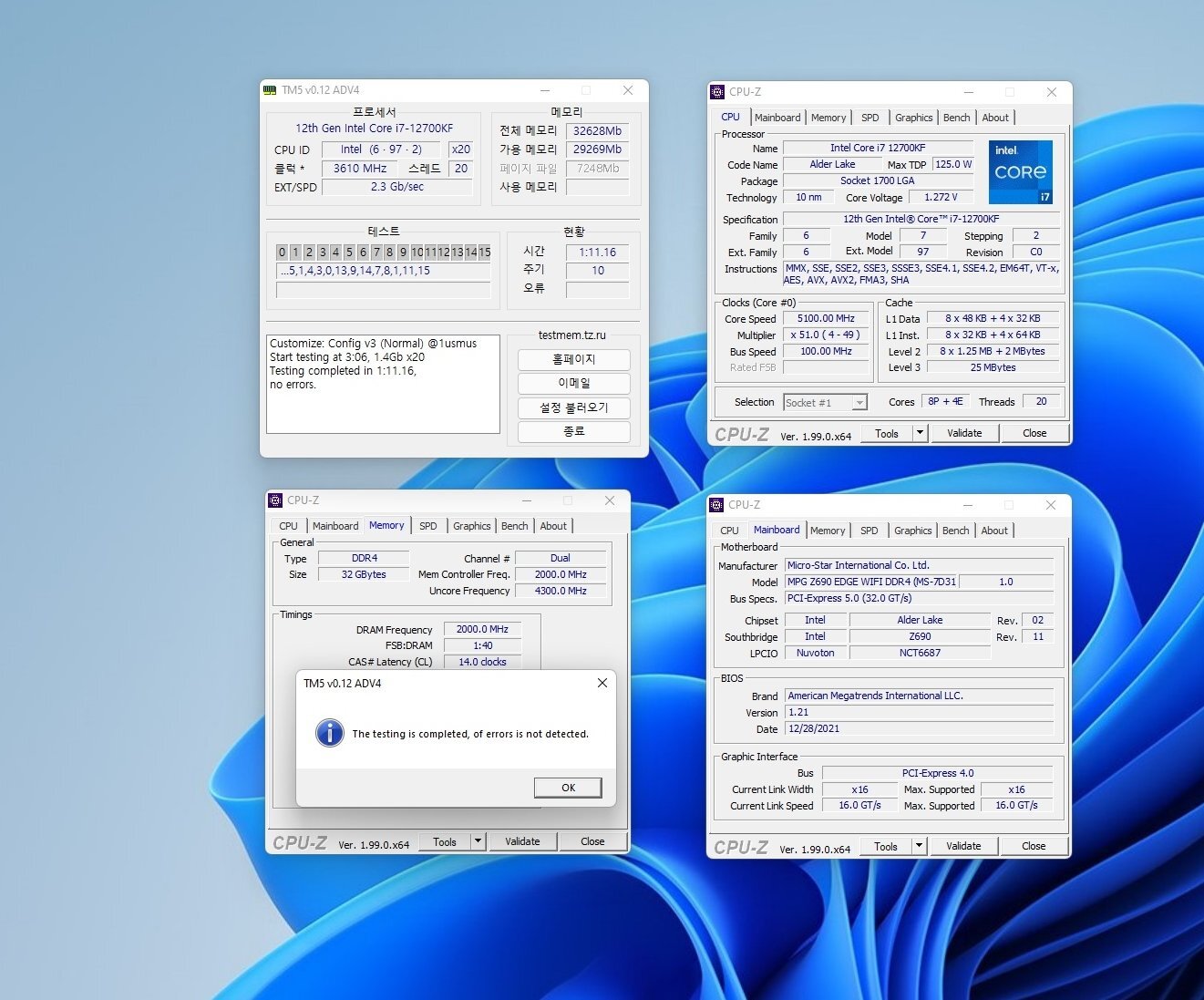This screenshot has height=1000, width=1204.
Task: Click Validate in the memory CPU-Z window
Action: point(522,841)
